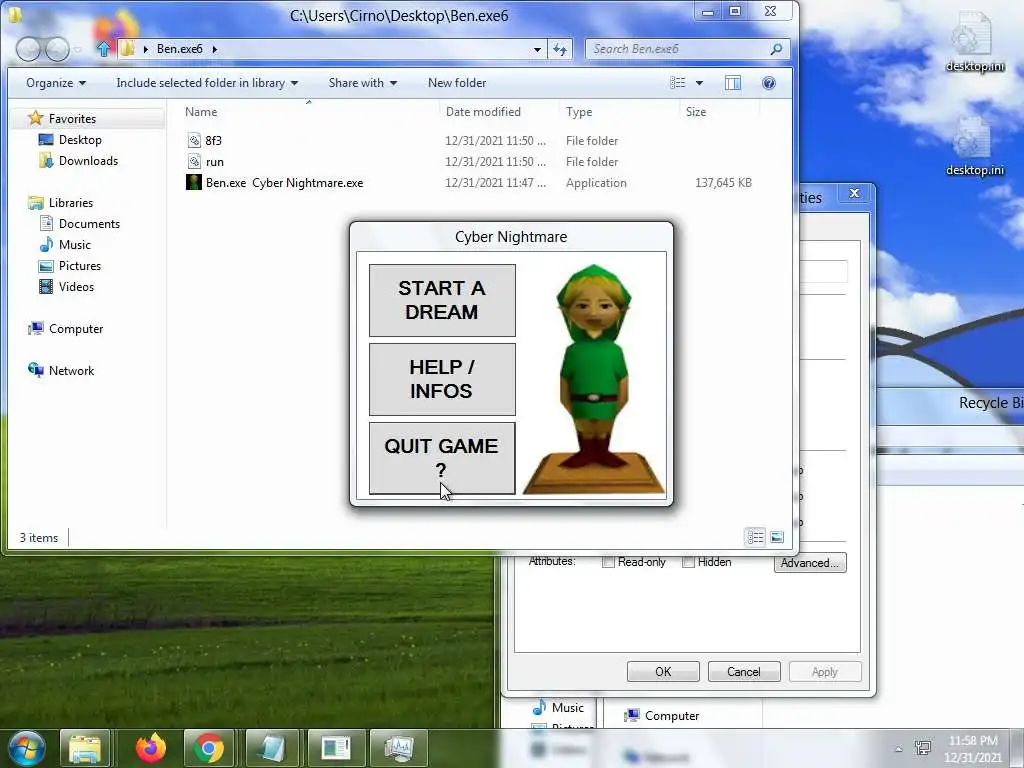
Task: Switch to details view icon in status bar
Action: [756, 537]
